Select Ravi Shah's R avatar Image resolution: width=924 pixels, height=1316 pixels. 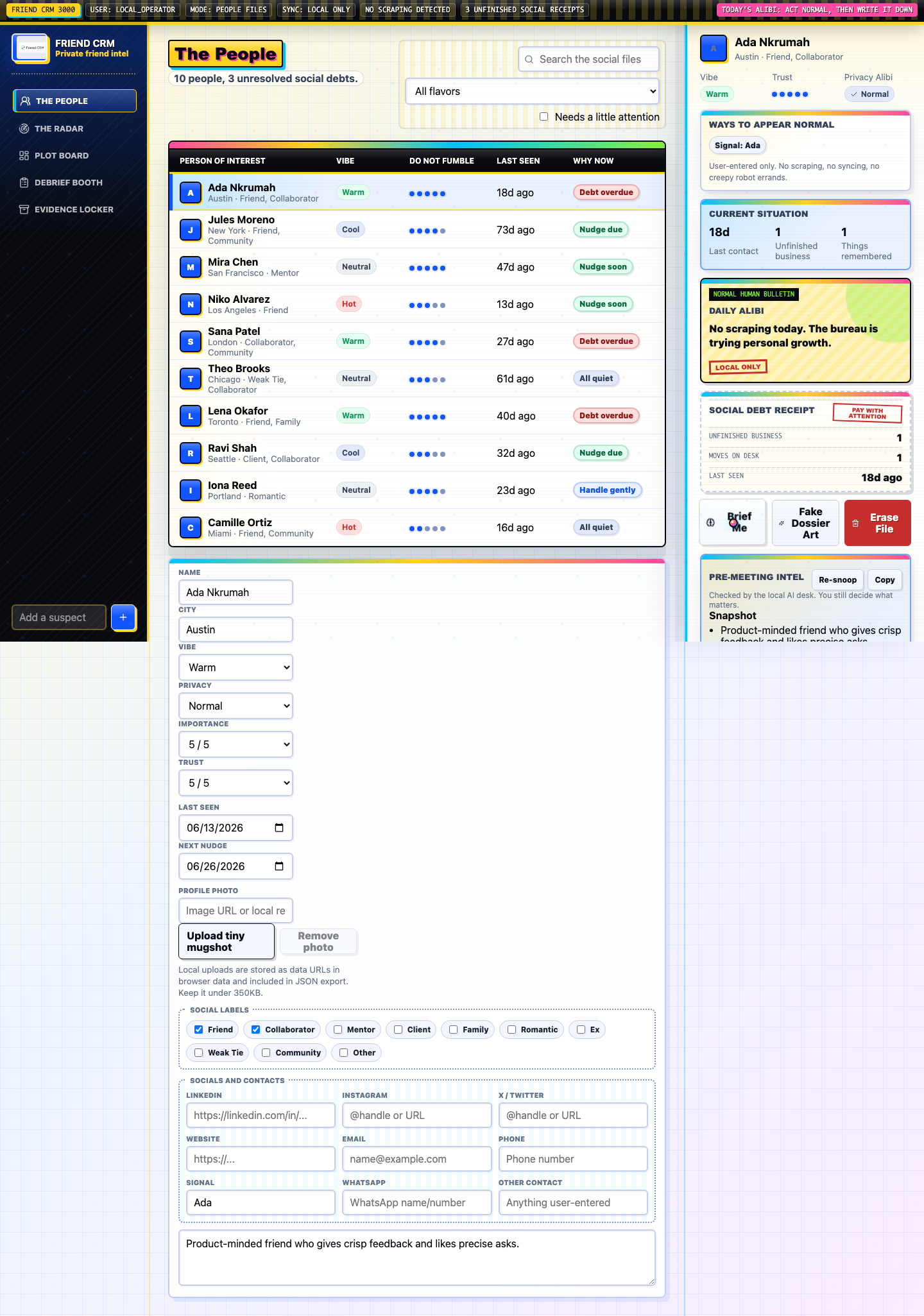tap(191, 453)
